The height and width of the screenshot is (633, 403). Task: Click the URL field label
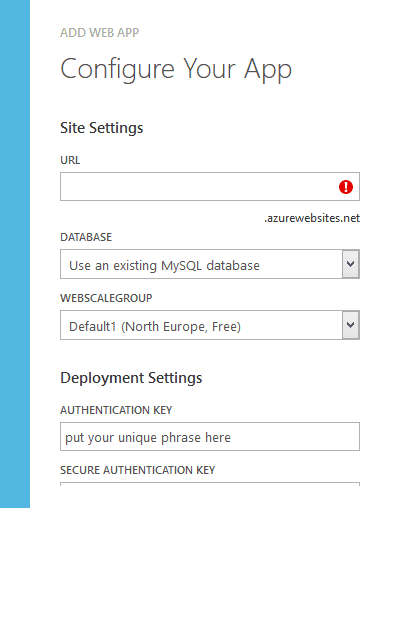coord(70,160)
